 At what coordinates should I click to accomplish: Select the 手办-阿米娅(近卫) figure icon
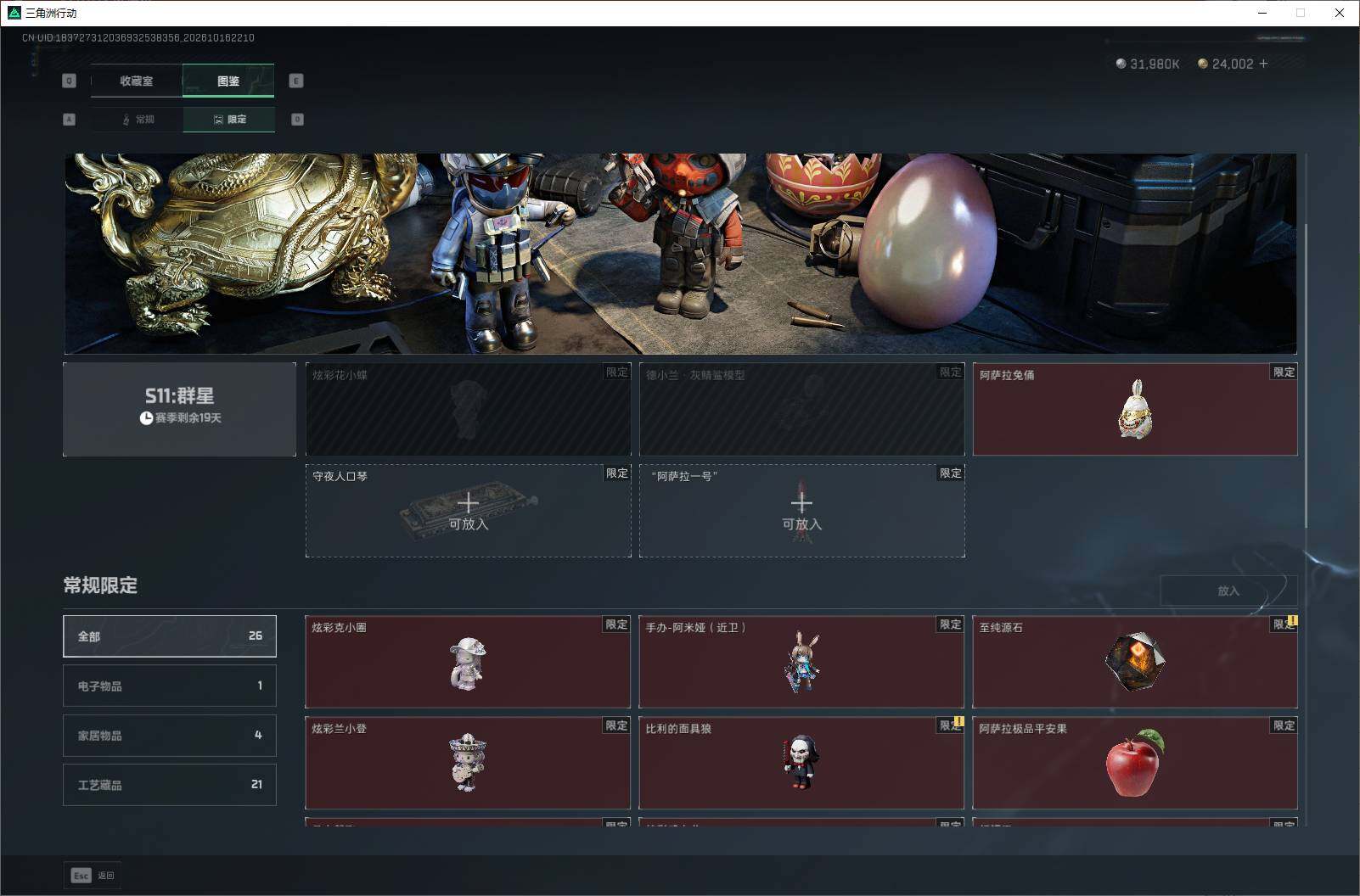[801, 663]
